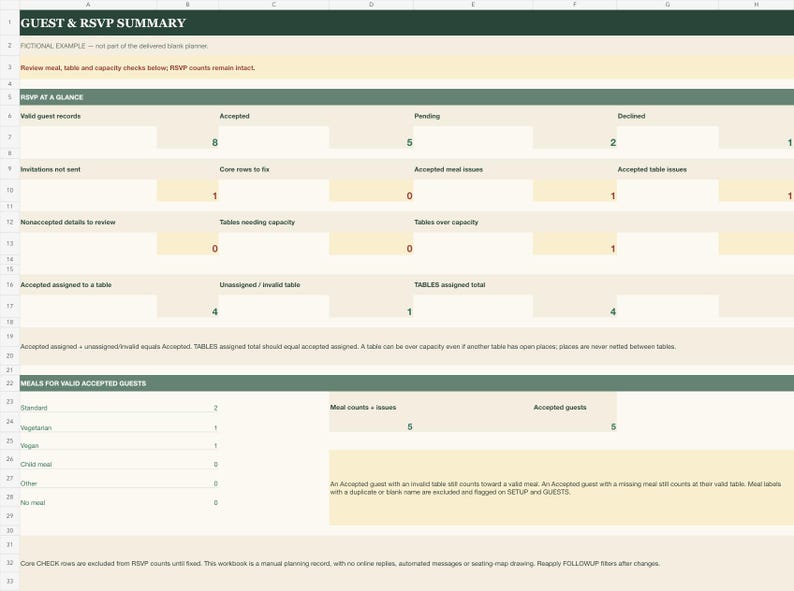This screenshot has width=794, height=591.
Task: Click the Nonaccepted details to review value 0
Action: click(x=215, y=248)
